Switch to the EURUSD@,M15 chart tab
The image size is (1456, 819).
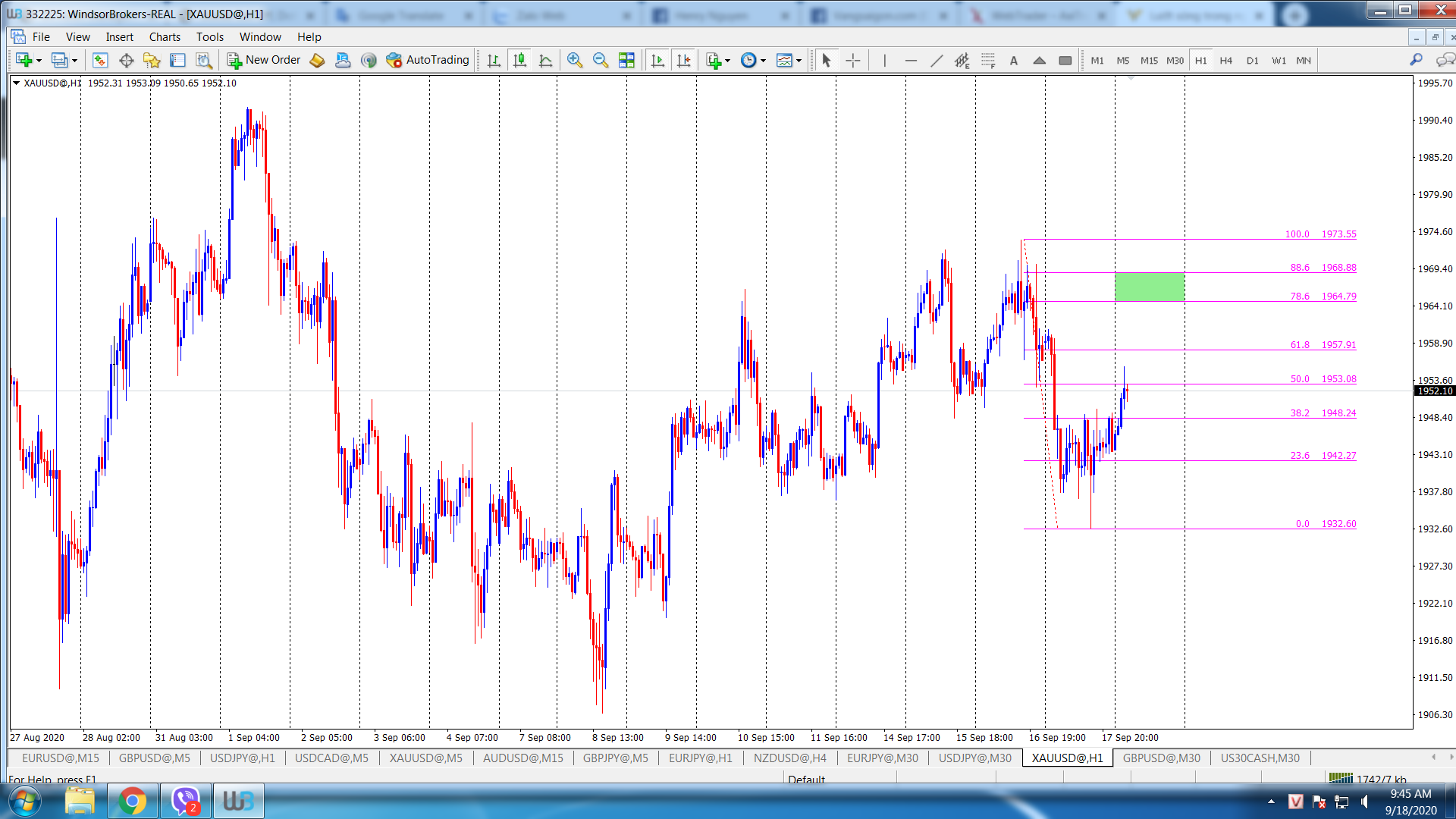click(61, 758)
